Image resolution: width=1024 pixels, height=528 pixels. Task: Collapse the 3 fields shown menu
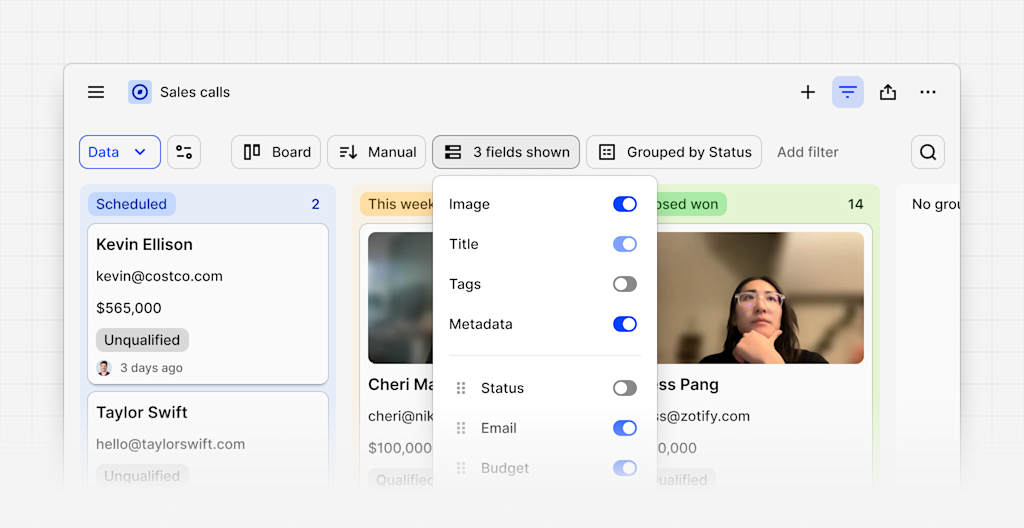(x=506, y=152)
